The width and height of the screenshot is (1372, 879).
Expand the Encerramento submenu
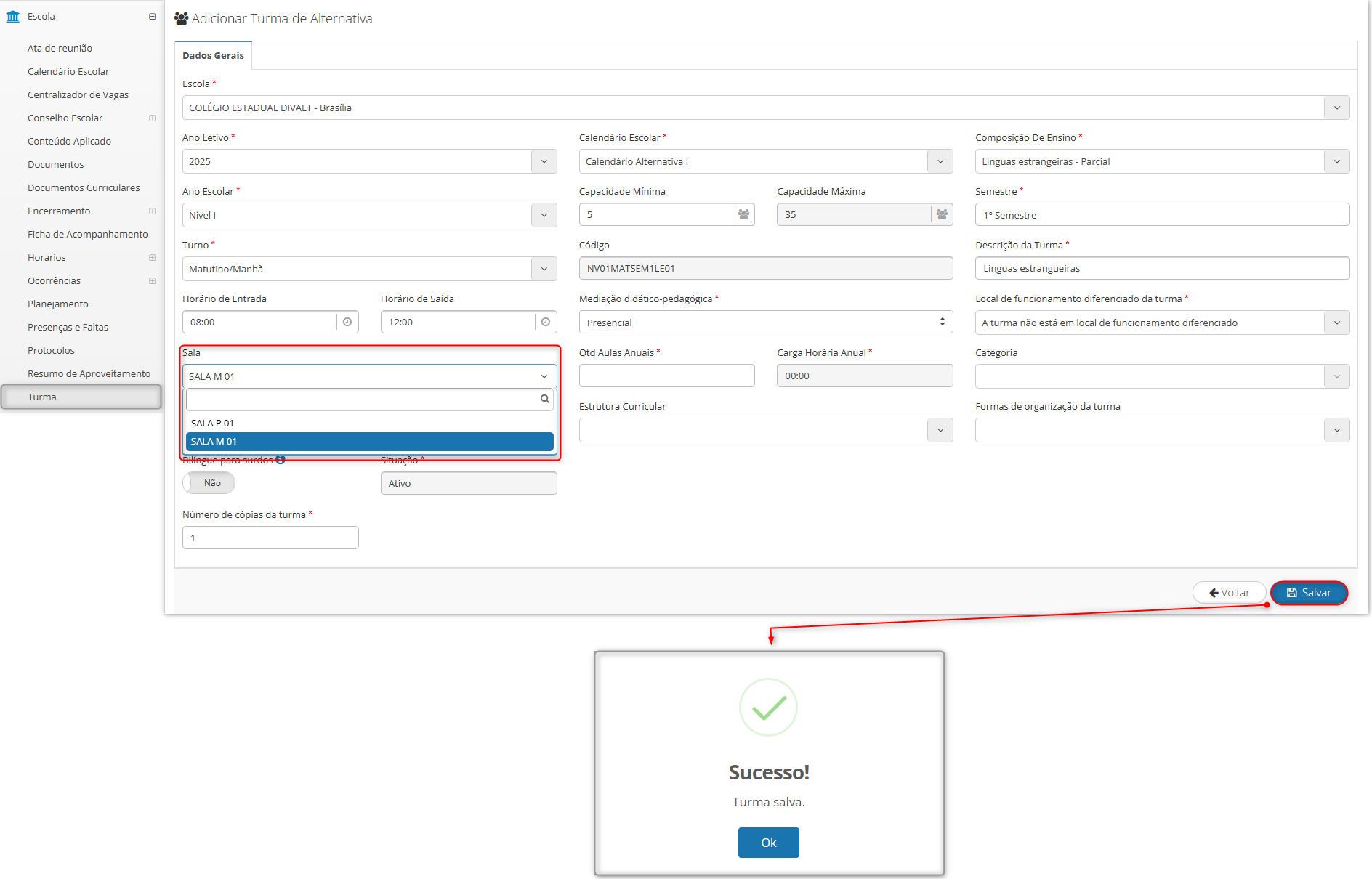152,211
